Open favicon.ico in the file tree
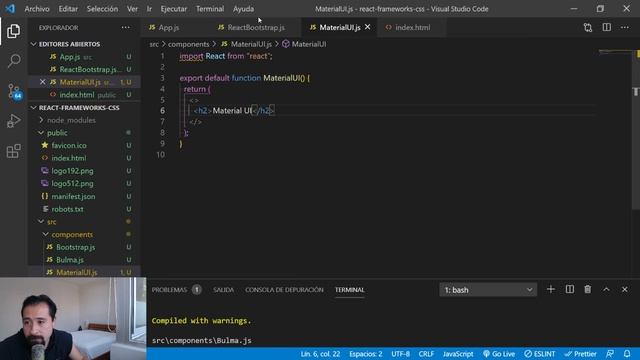Image resolution: width=640 pixels, height=360 pixels. click(x=69, y=145)
